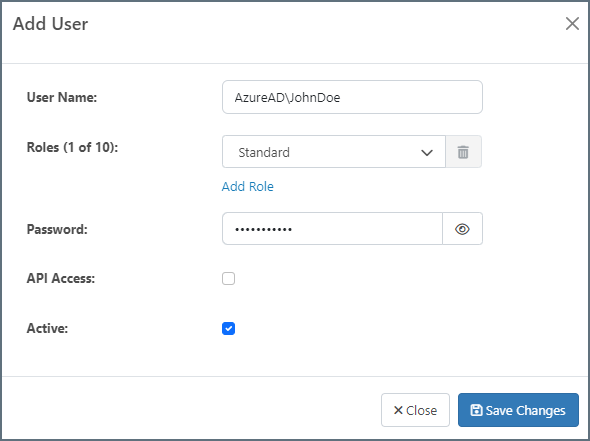Click the Add User dialog title
Image resolution: width=590 pixels, height=441 pixels.
[50, 24]
